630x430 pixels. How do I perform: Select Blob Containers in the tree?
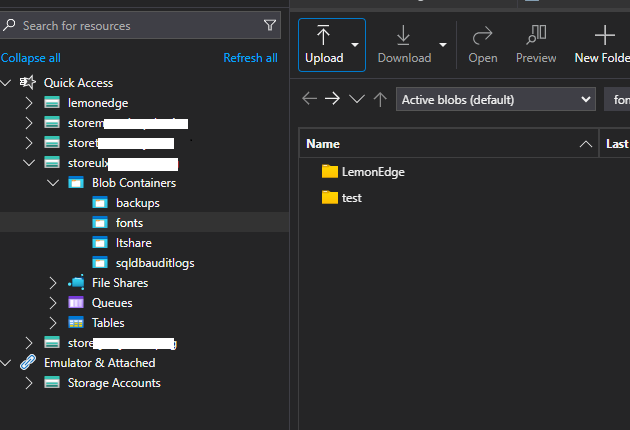(134, 183)
